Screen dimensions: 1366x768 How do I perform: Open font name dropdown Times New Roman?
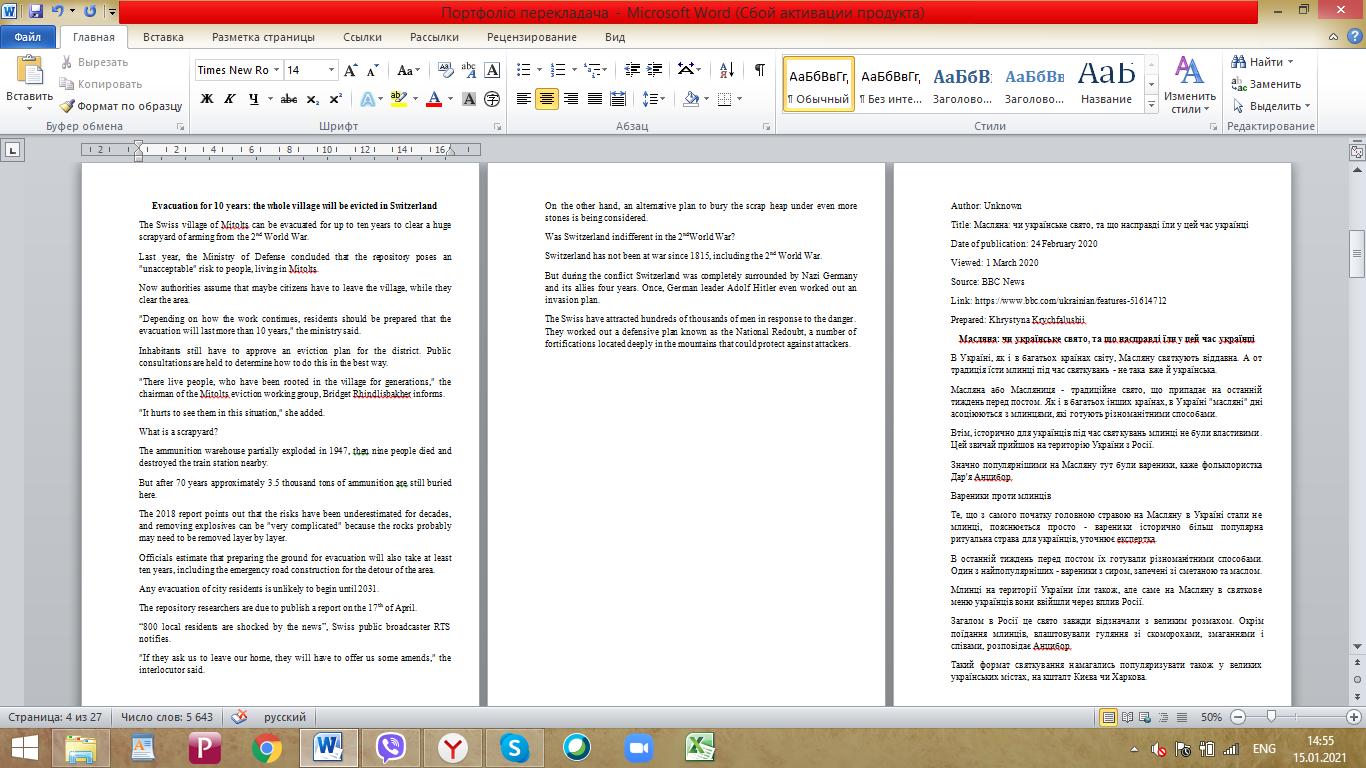coord(275,70)
